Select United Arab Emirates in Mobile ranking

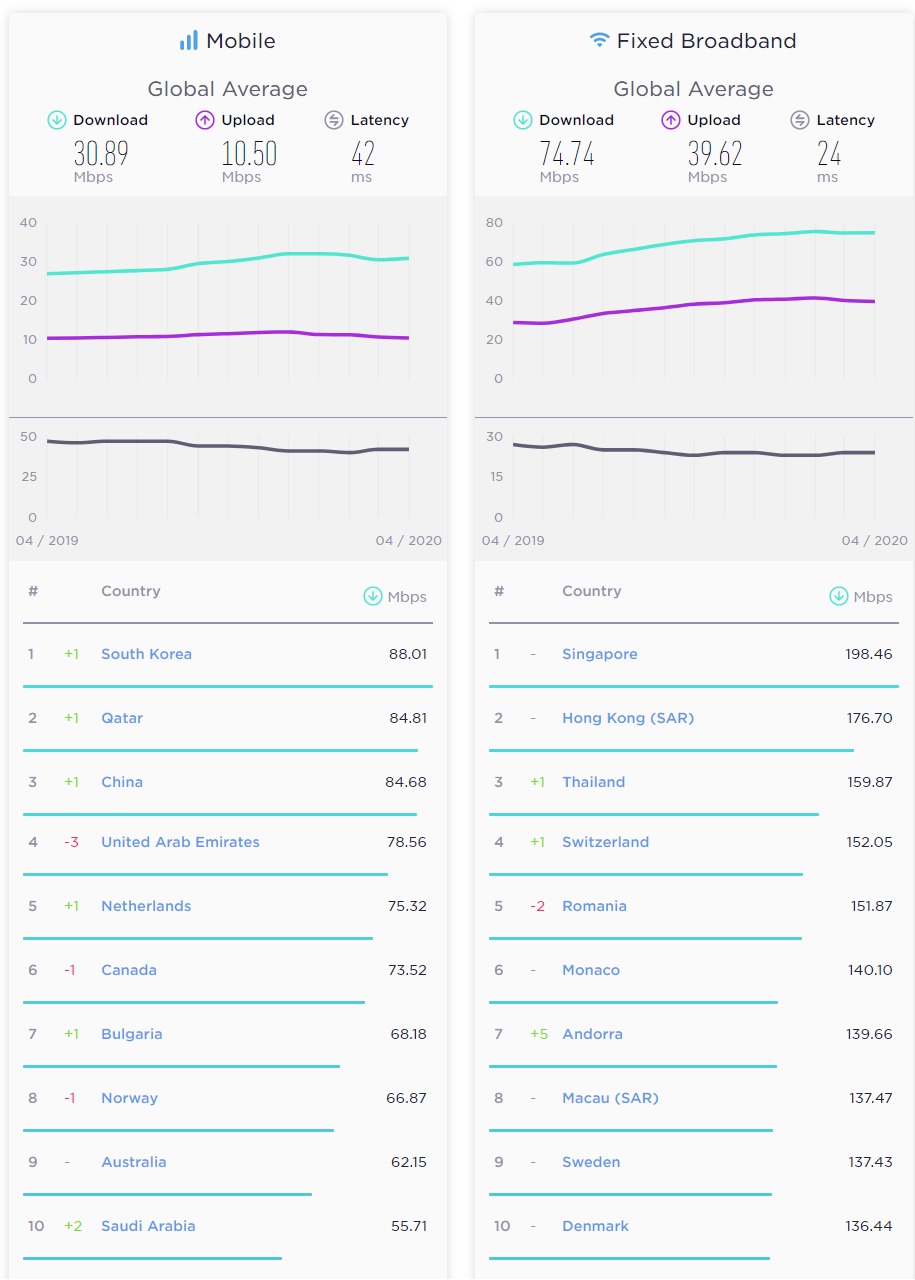tap(180, 842)
